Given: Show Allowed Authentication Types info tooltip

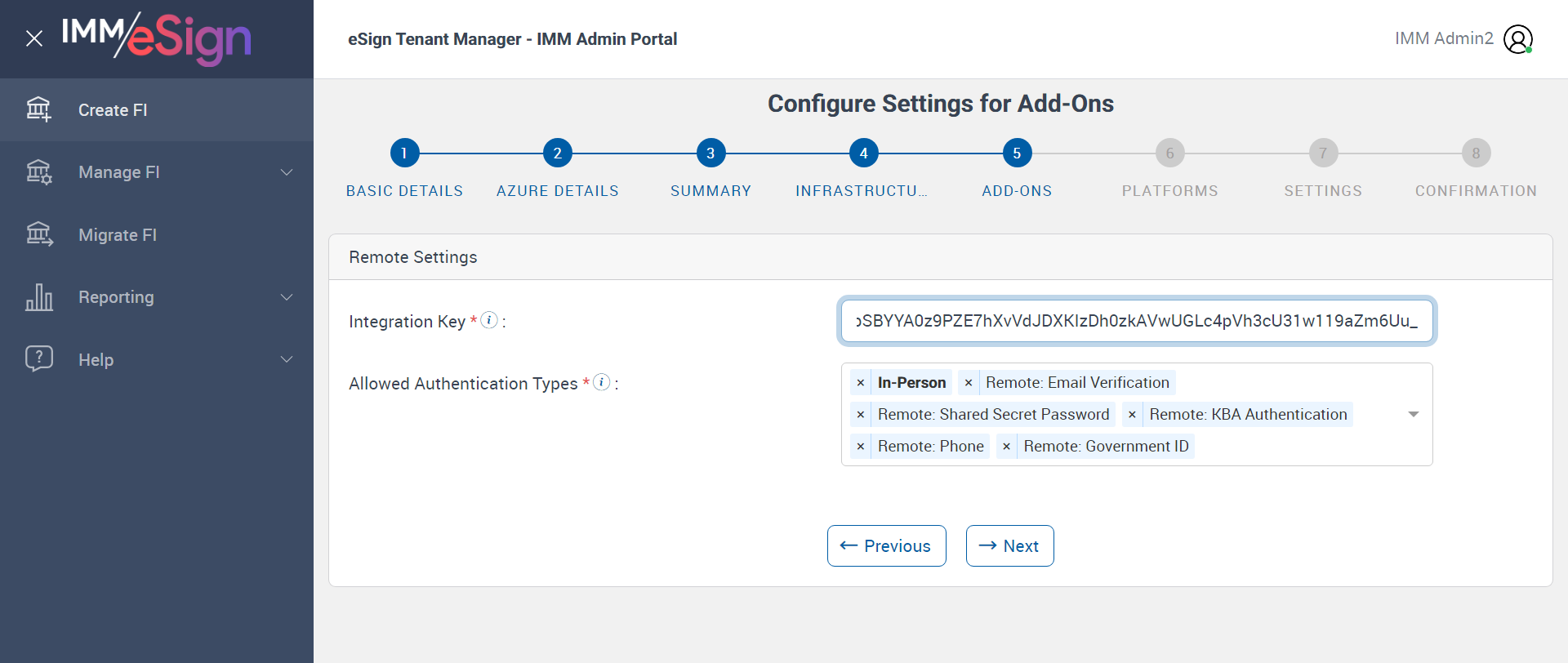Looking at the screenshot, I should pos(602,382).
